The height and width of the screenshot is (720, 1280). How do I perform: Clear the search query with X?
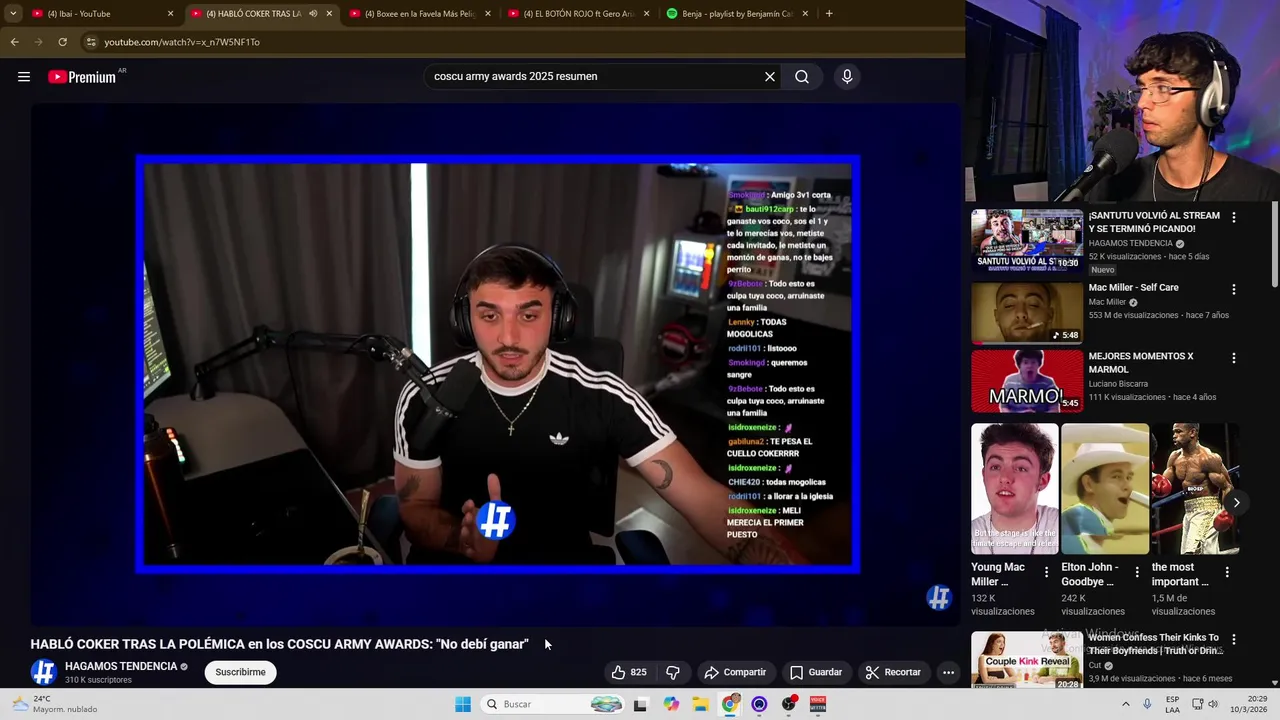coord(770,77)
